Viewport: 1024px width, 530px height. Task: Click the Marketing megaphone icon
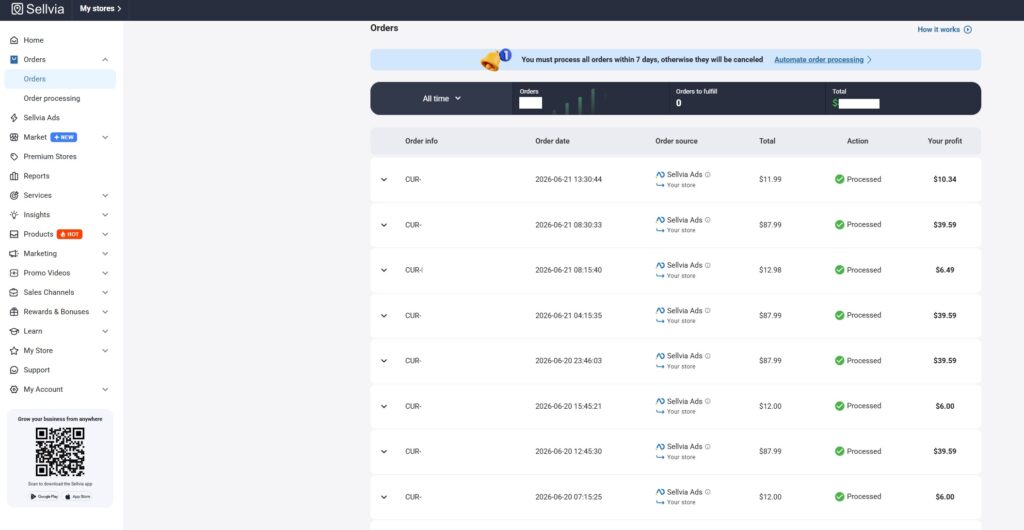click(14, 253)
